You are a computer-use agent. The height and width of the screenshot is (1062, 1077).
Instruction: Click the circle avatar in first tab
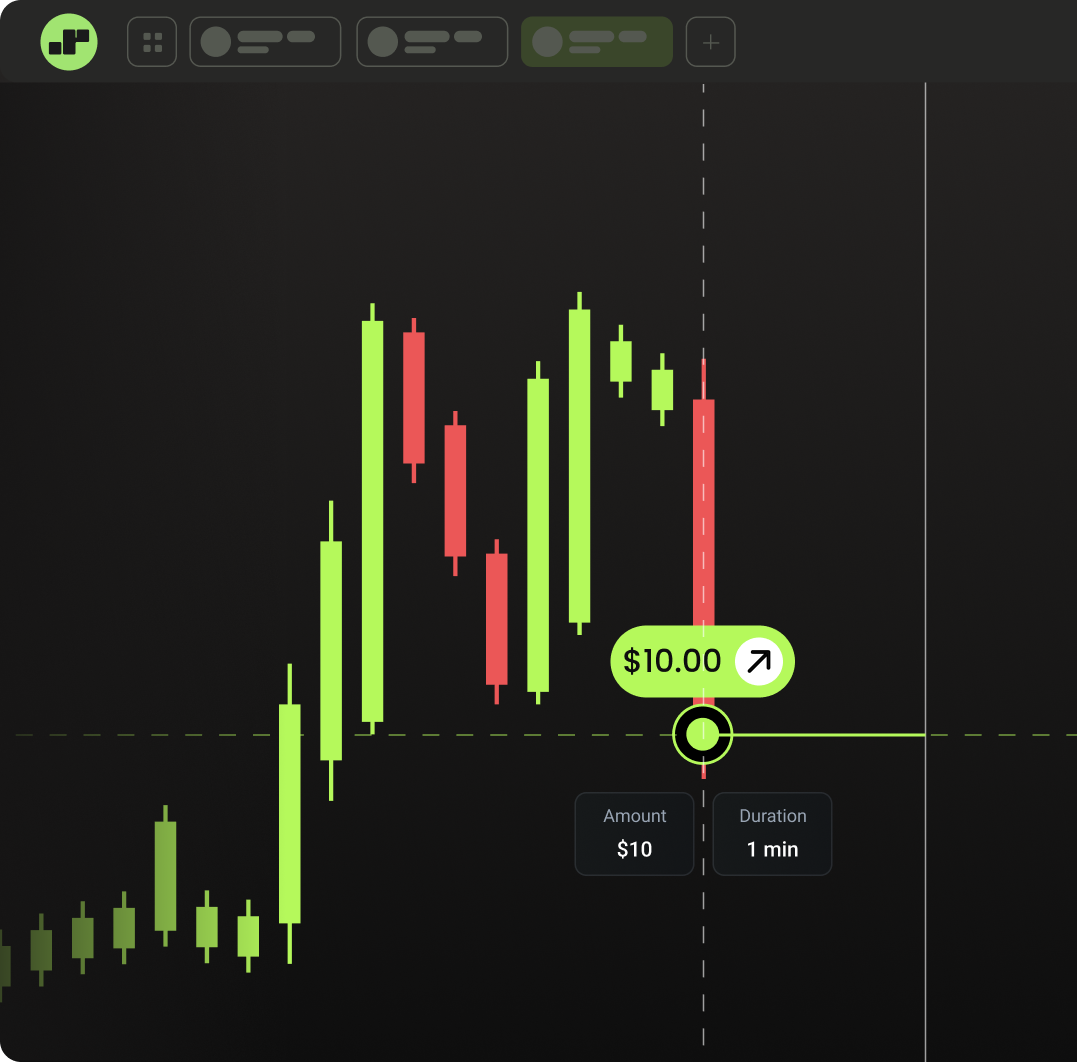click(216, 42)
